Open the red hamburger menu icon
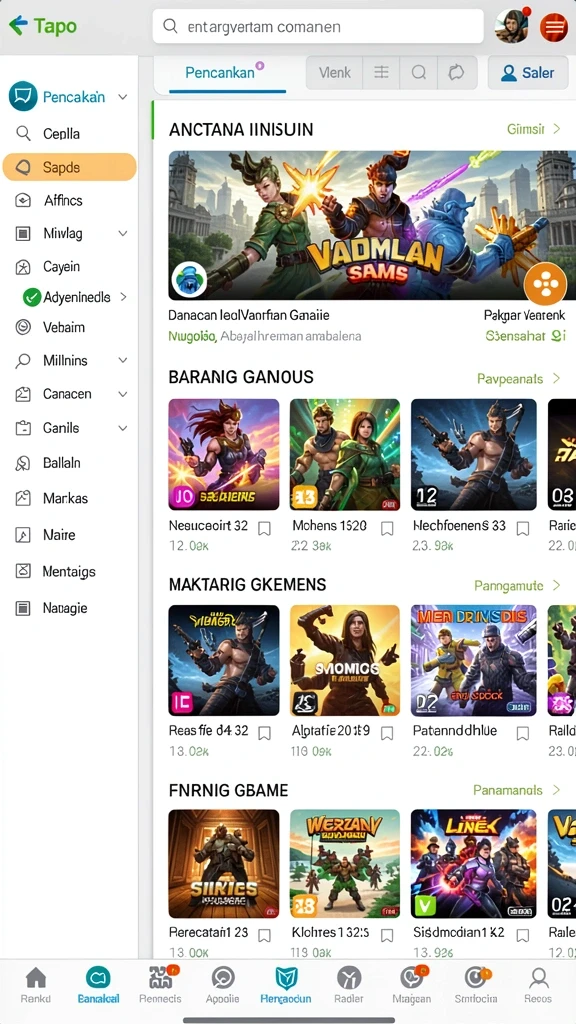Screen dimensions: 576x1024 (553, 27)
